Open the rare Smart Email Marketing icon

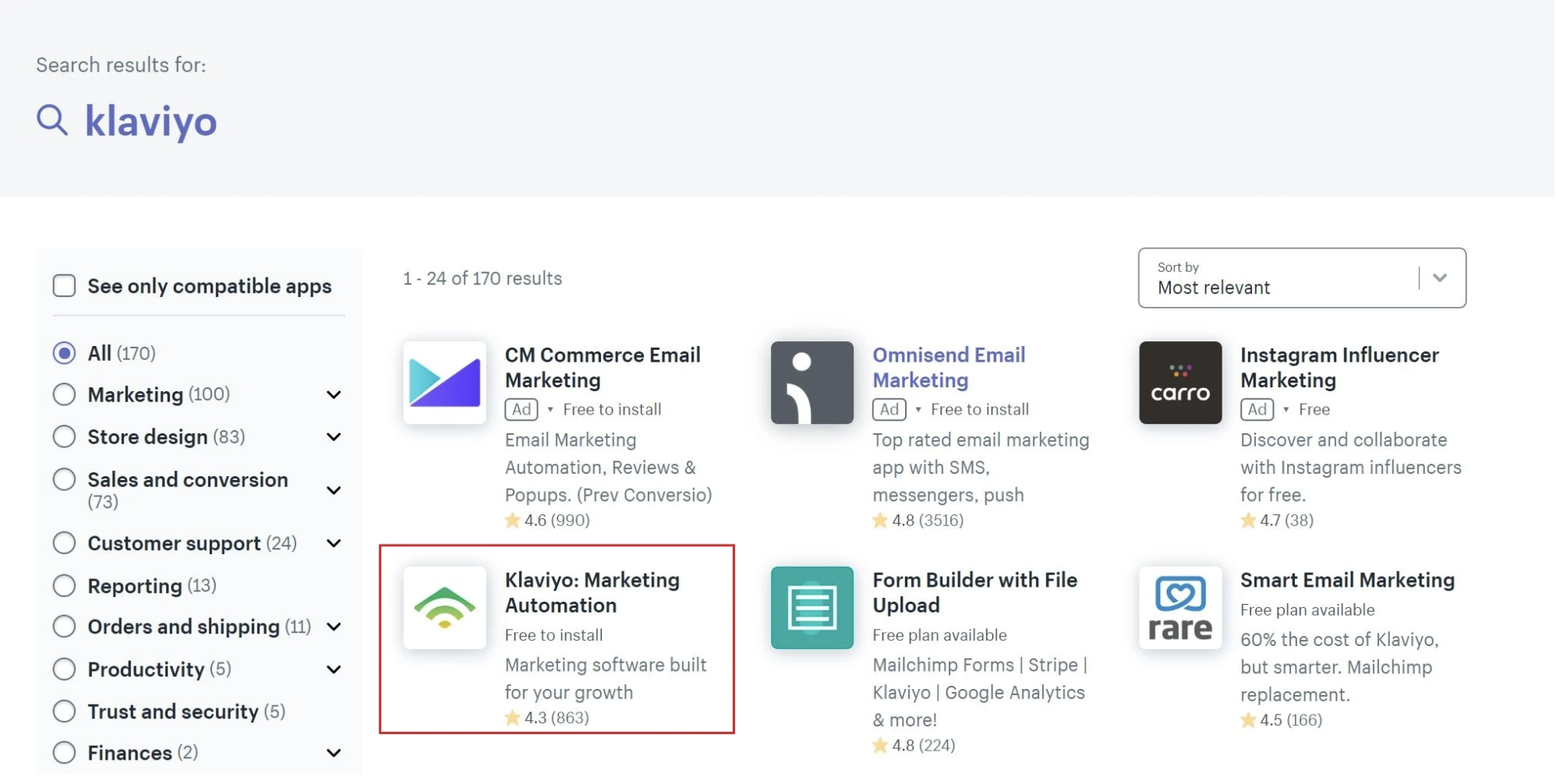(1179, 608)
